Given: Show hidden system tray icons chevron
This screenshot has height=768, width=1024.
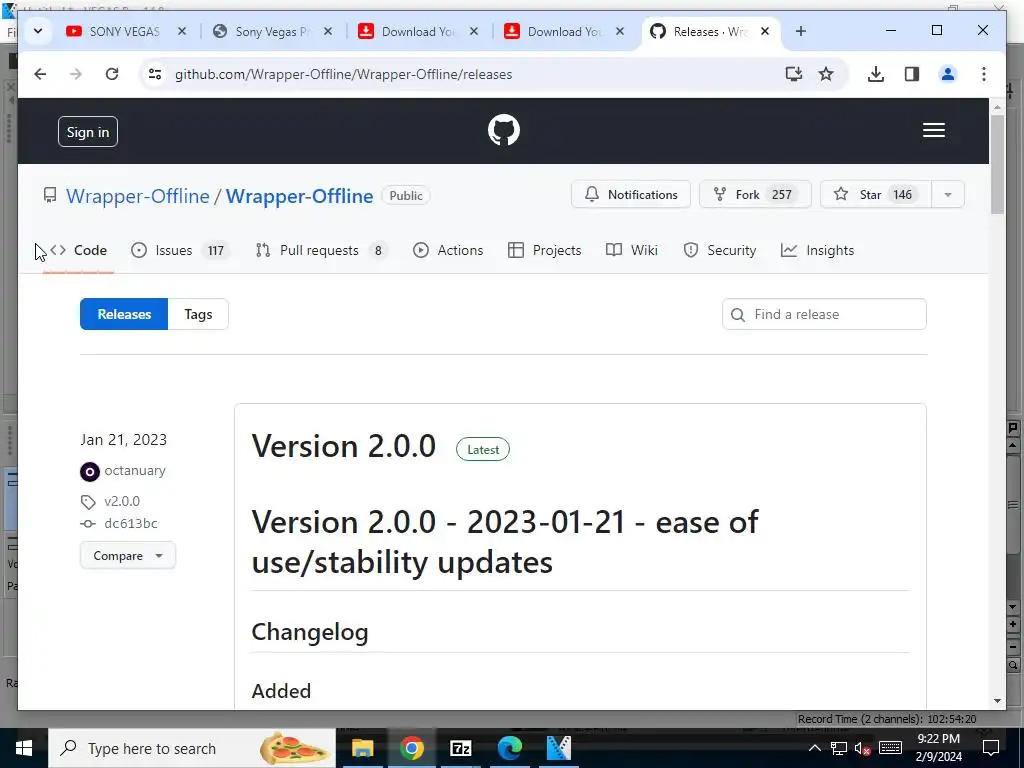Looking at the screenshot, I should [x=814, y=748].
